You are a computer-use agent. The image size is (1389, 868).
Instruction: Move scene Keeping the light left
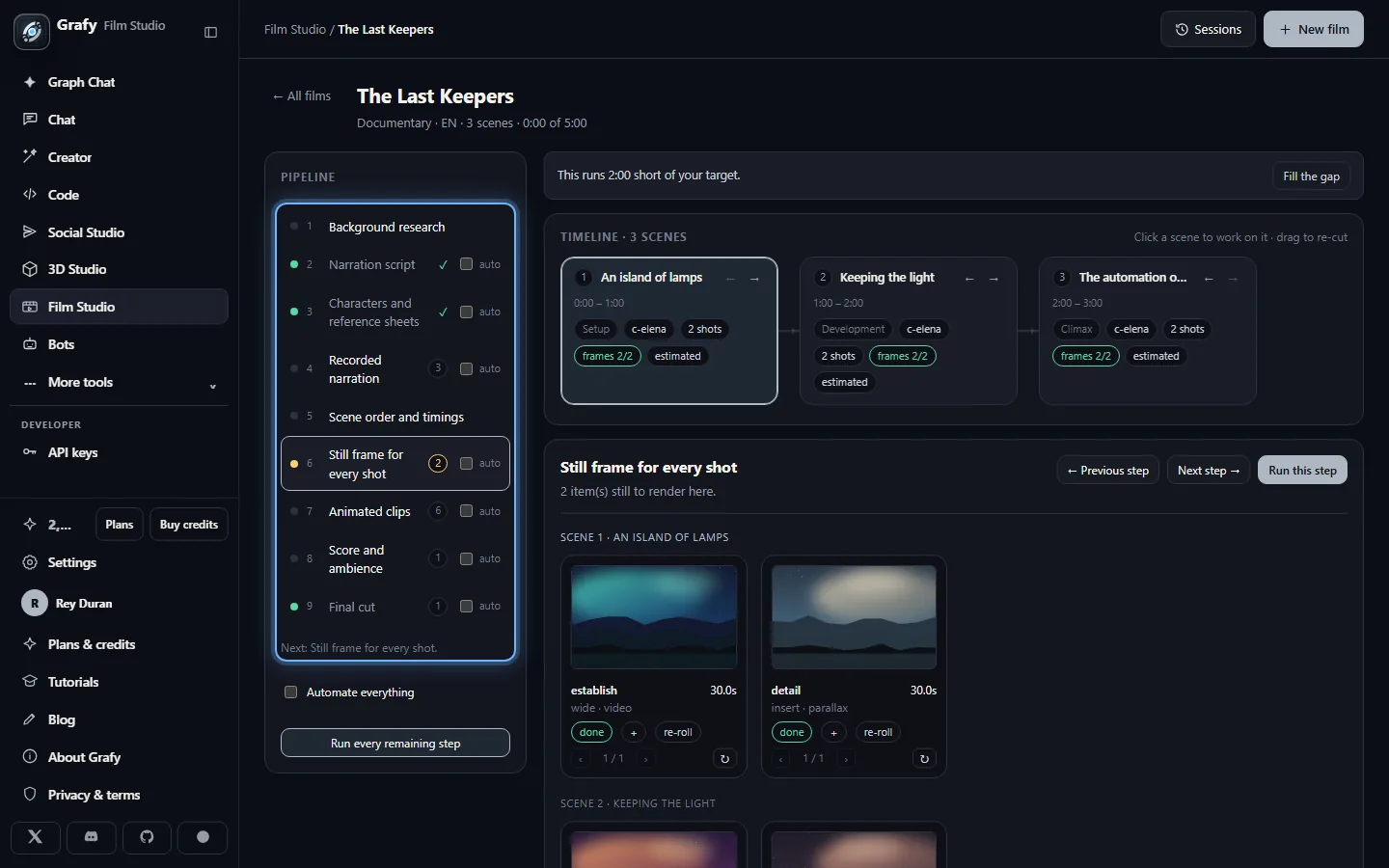(x=969, y=279)
